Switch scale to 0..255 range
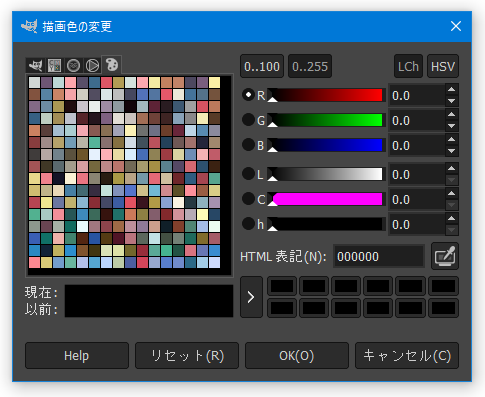Viewport: 485px width, 397px height. pos(310,66)
